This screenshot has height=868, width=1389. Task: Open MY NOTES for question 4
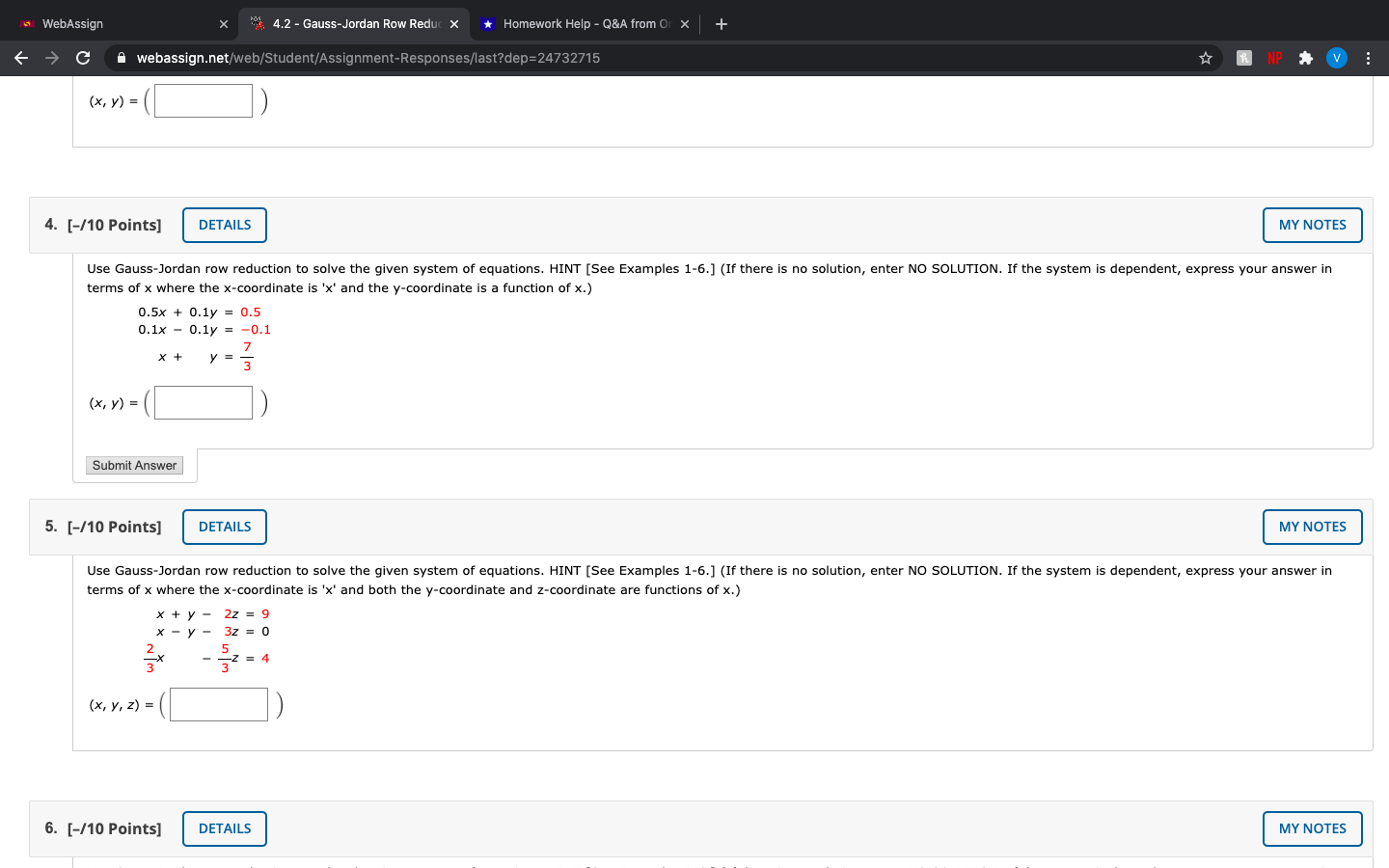pyautogui.click(x=1313, y=225)
